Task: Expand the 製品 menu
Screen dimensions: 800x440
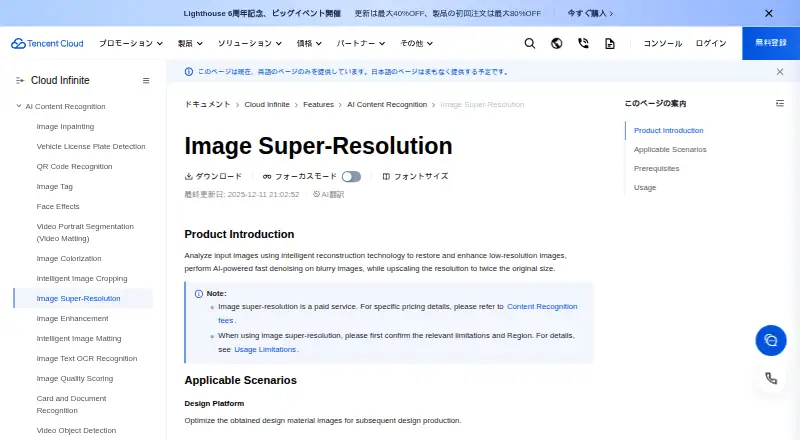Action: pos(190,43)
